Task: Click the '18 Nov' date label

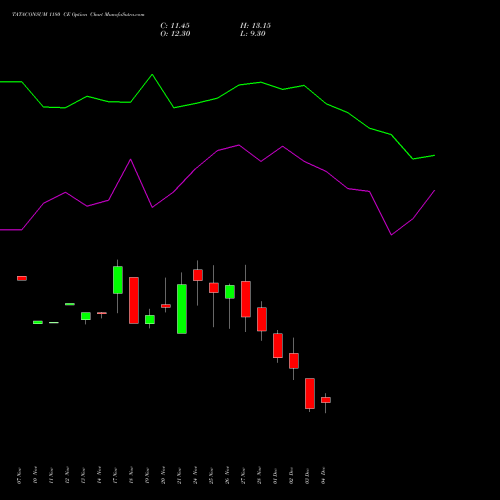Action: 131,476
